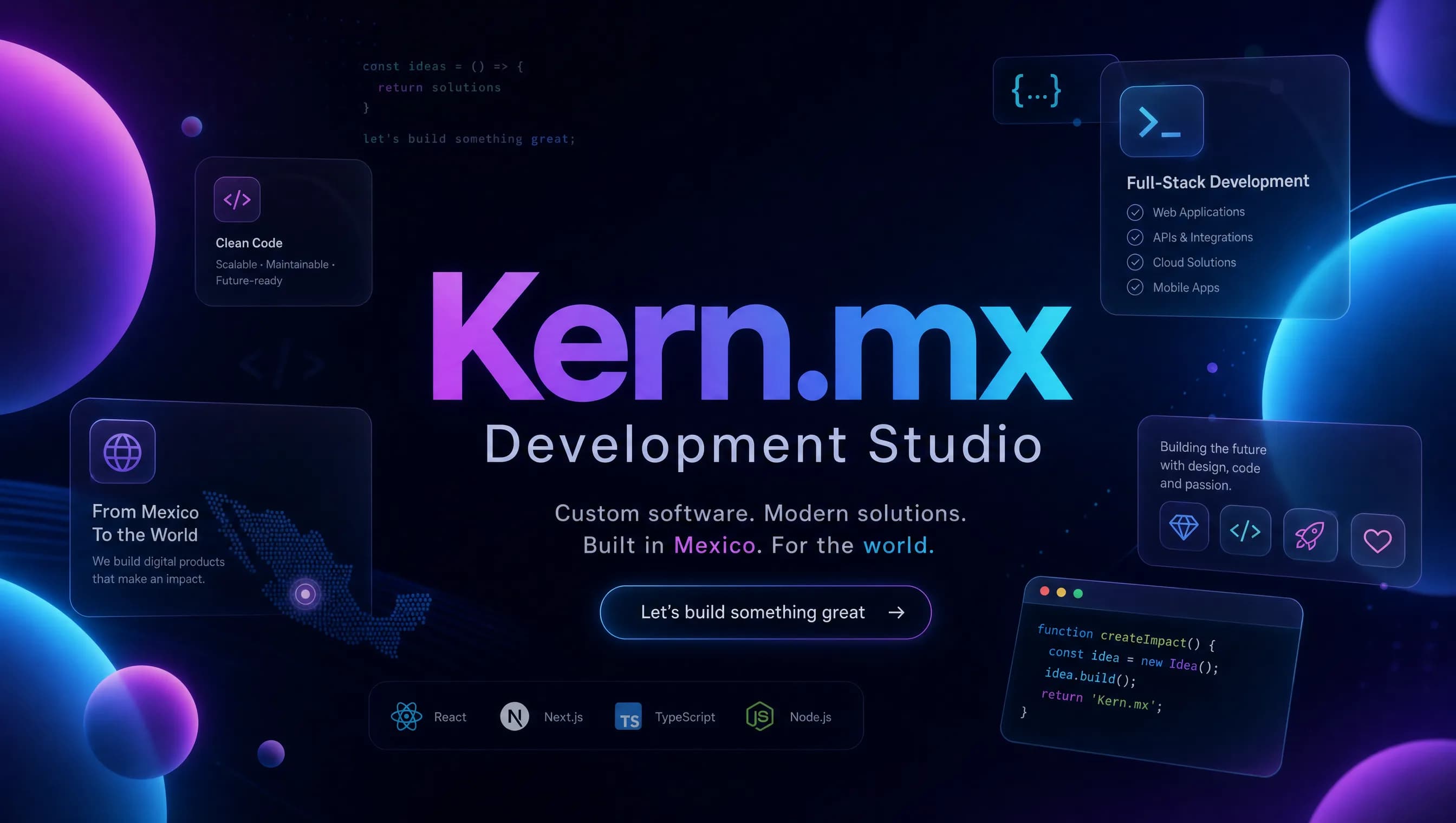Click the TypeScript TS logo
The image size is (1456, 823).
pos(628,717)
